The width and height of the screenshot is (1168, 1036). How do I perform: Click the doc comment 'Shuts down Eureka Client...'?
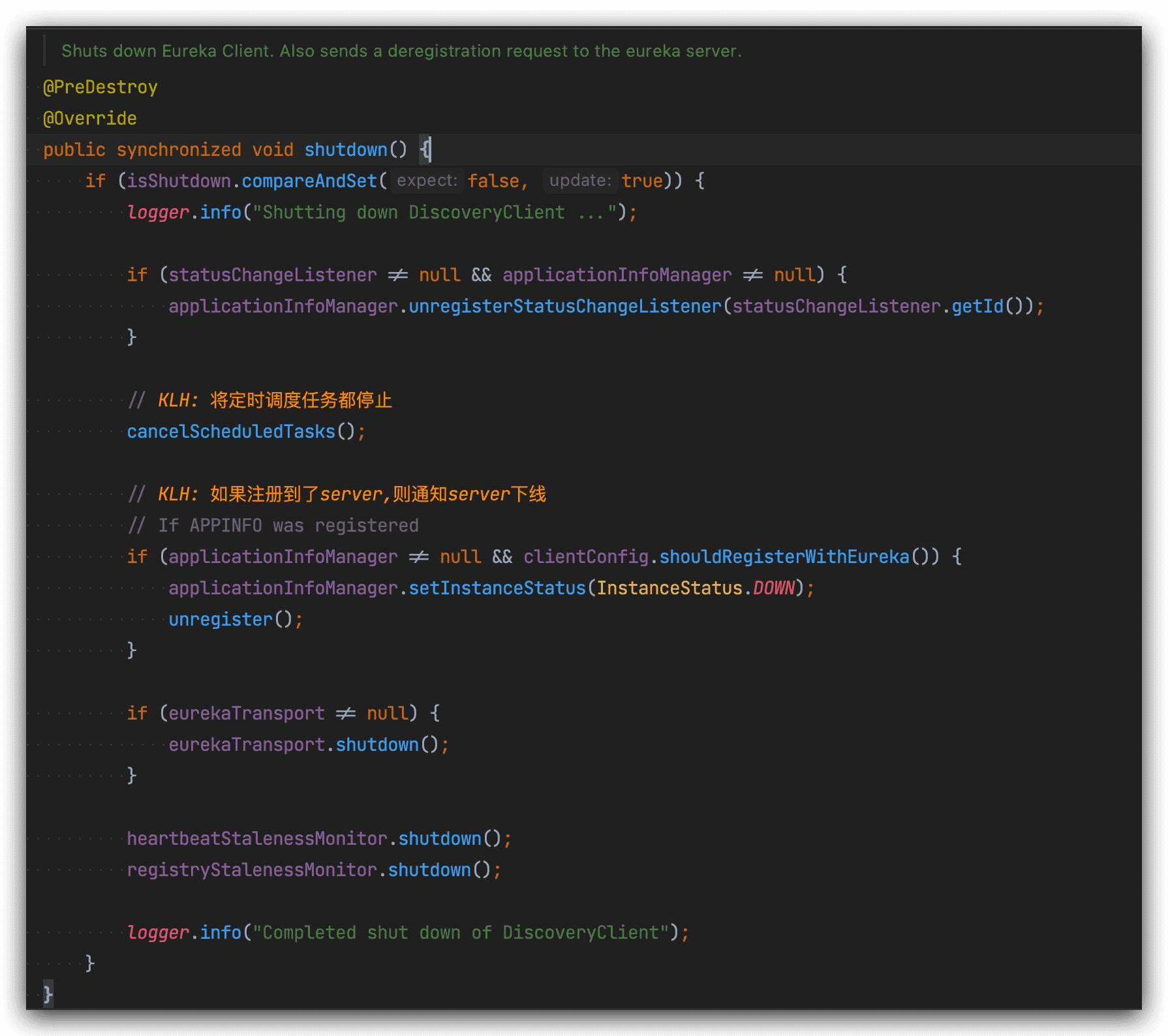point(401,51)
